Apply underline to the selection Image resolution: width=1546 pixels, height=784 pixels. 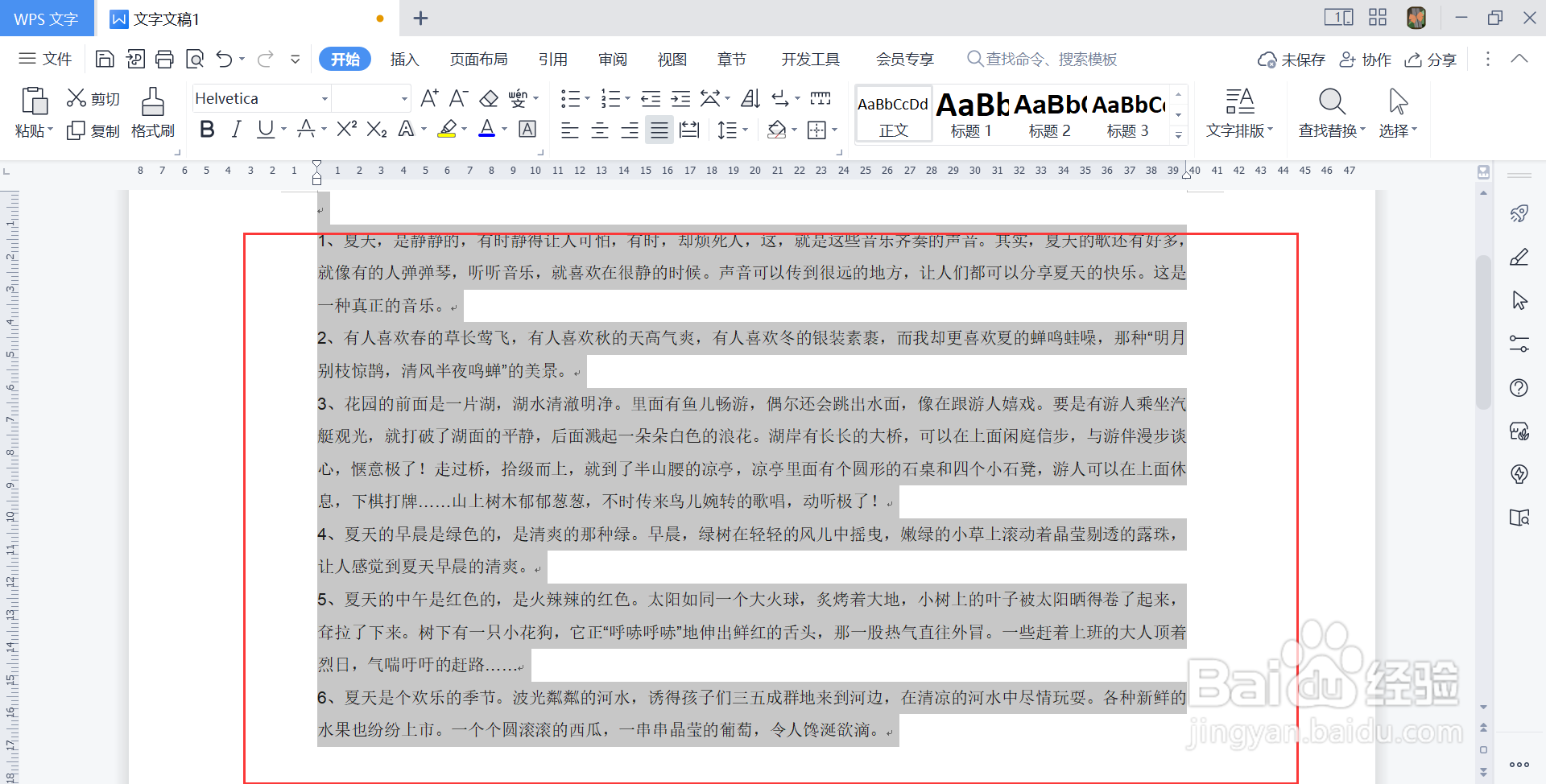click(x=264, y=130)
